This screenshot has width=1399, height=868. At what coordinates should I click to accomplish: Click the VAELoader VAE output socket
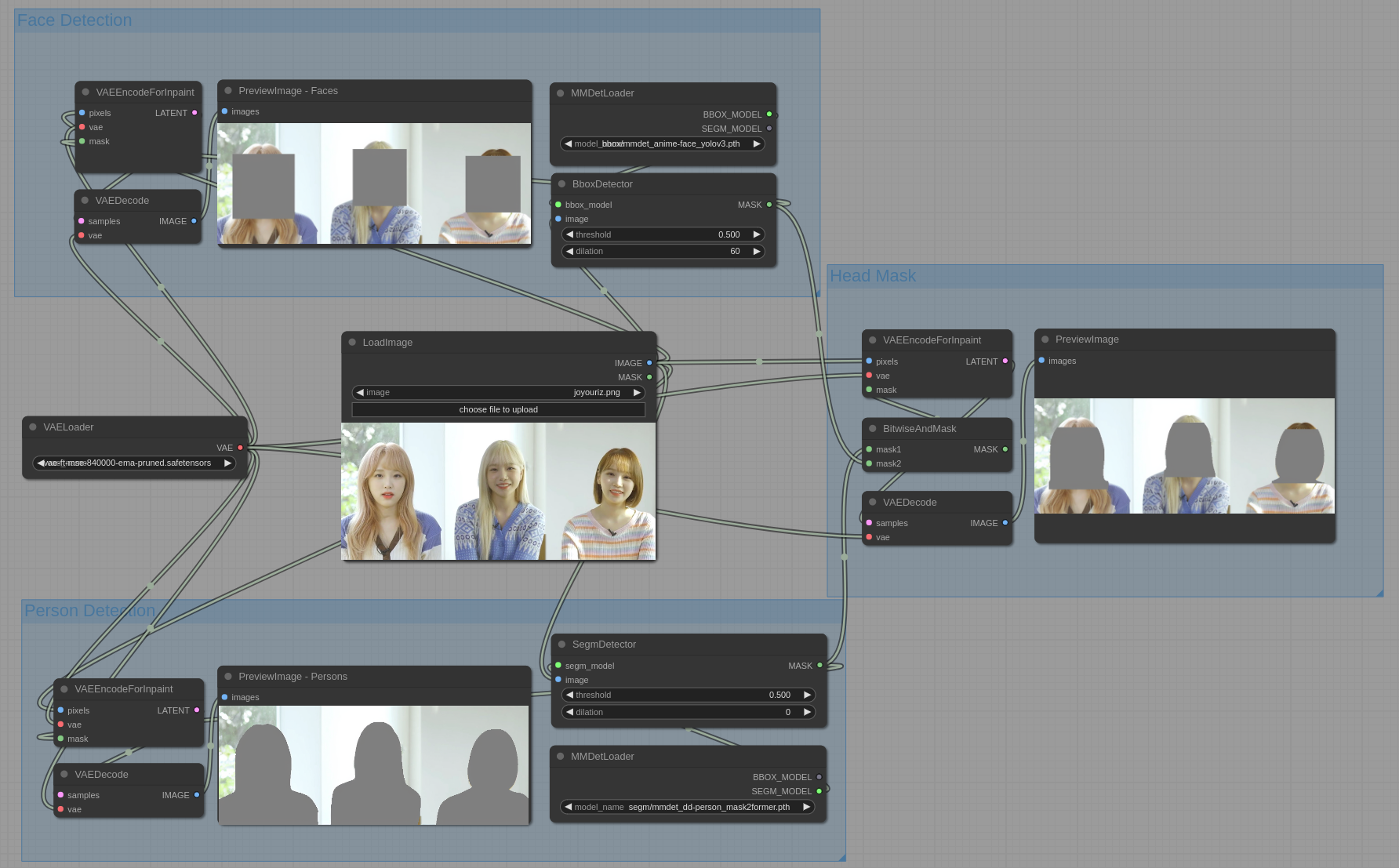240,448
